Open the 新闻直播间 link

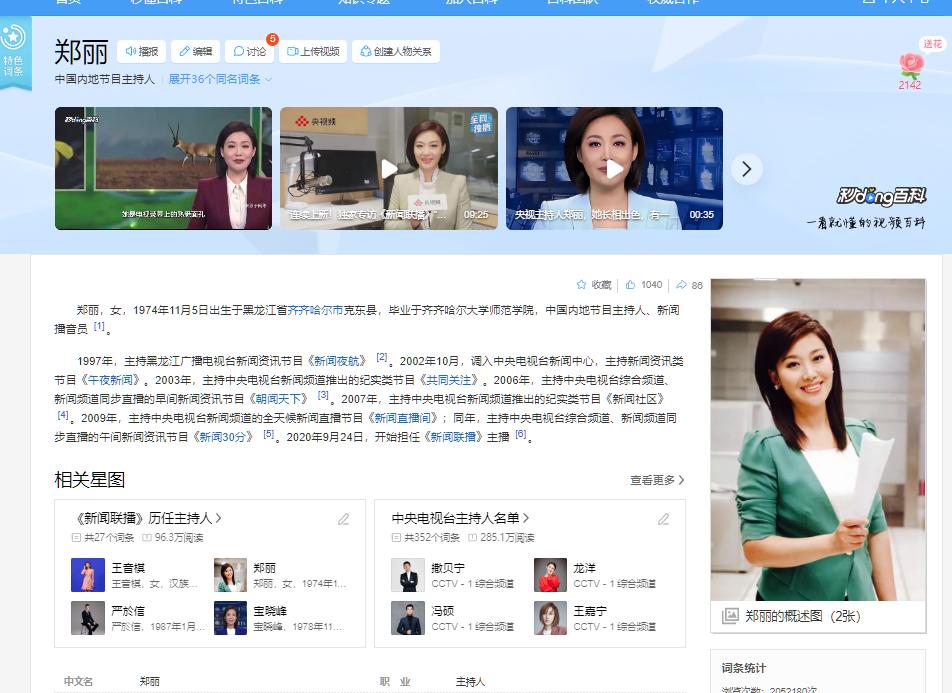pyautogui.click(x=403, y=418)
